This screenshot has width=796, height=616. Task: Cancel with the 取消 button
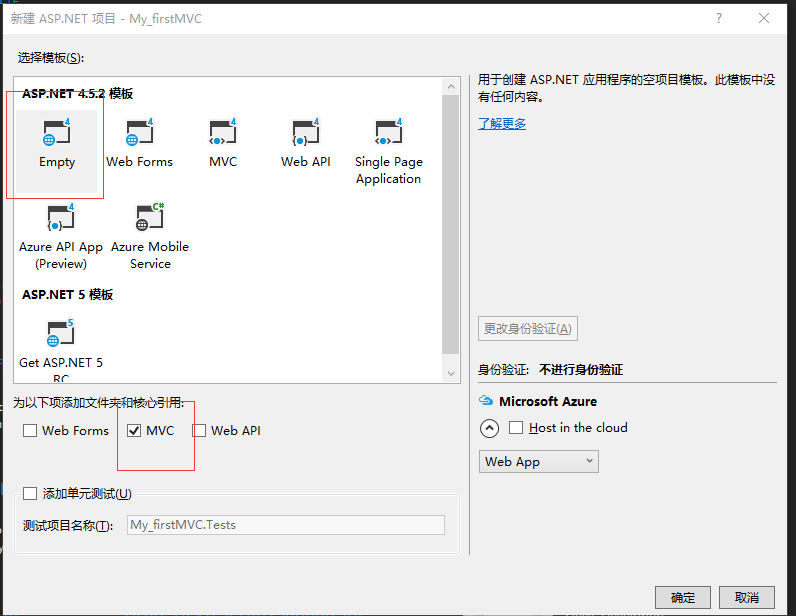coord(747,597)
